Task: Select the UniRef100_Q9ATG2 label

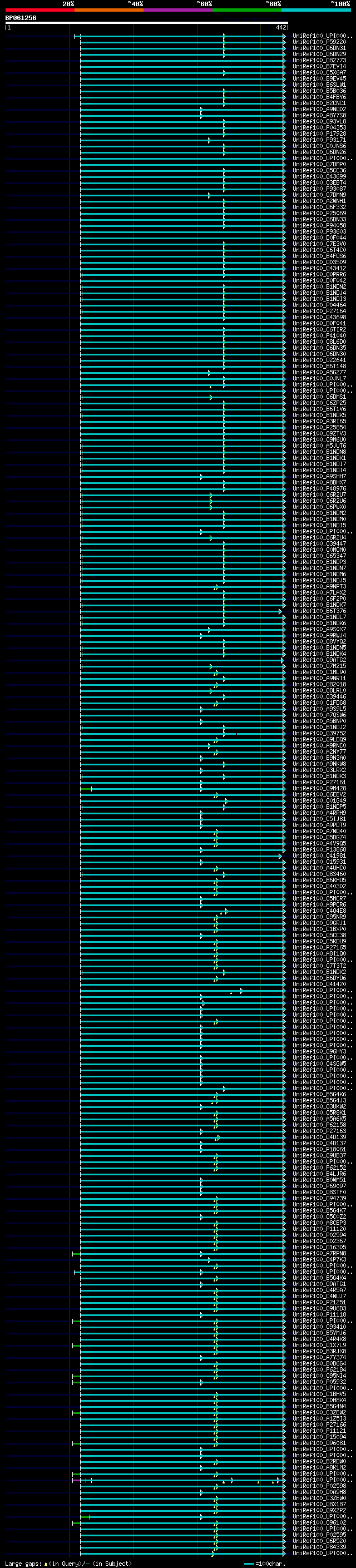Action: tap(319, 660)
